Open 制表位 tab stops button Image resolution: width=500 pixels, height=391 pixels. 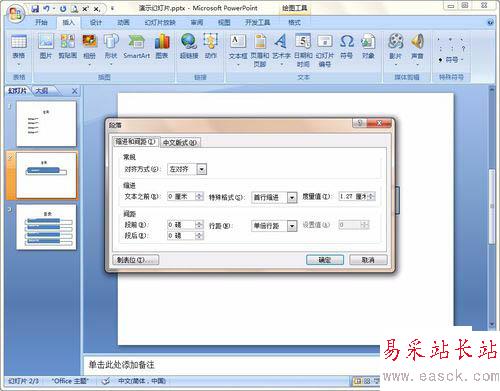coord(135,260)
